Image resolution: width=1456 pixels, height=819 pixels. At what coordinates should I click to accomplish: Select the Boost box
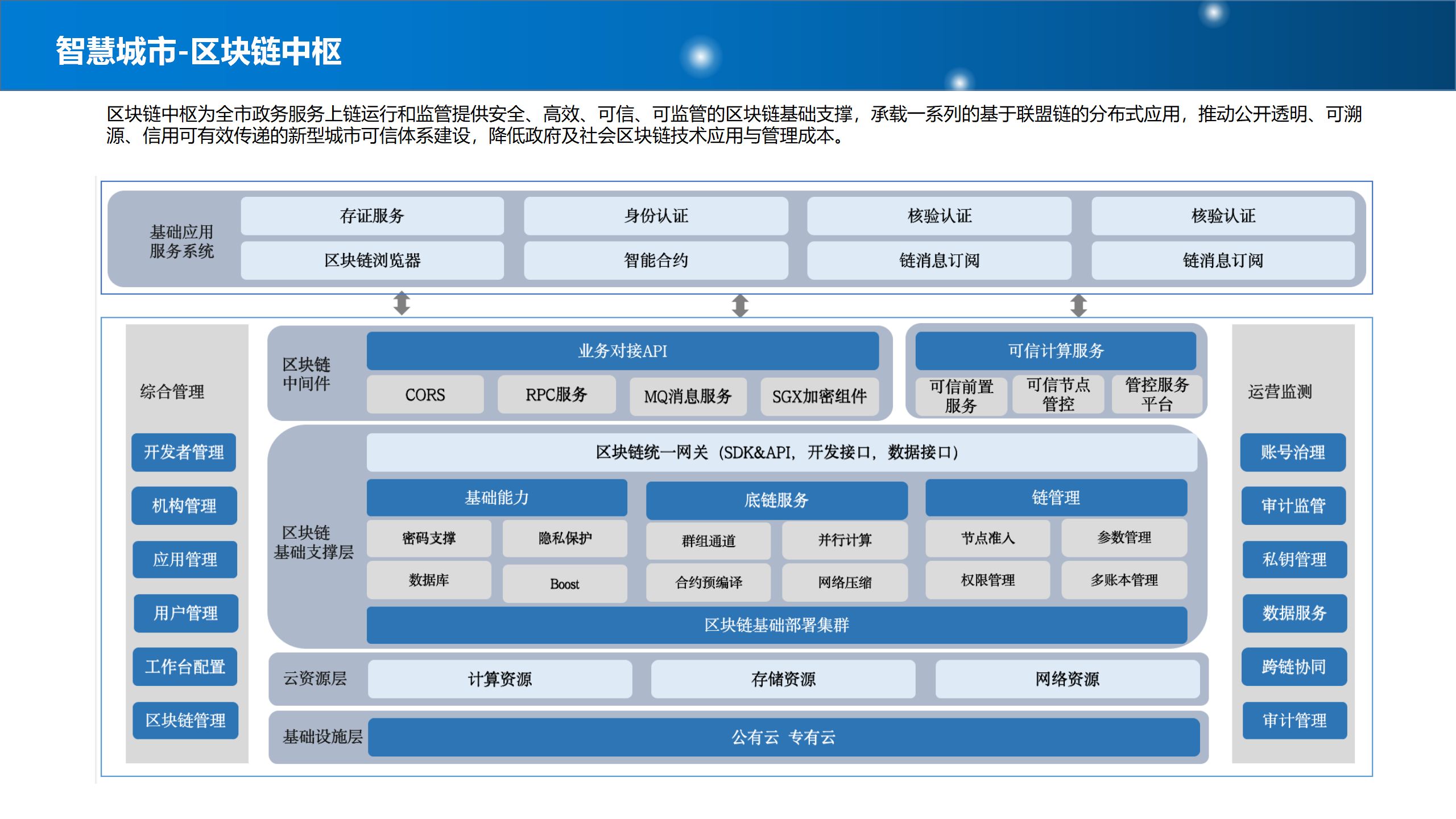tap(565, 584)
